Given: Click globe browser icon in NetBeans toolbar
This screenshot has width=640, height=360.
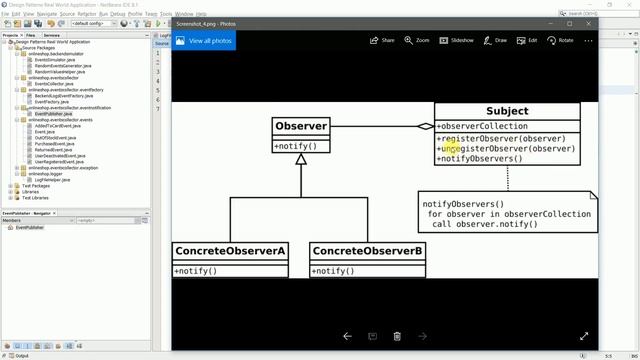Looking at the screenshot, I should point(124,24).
